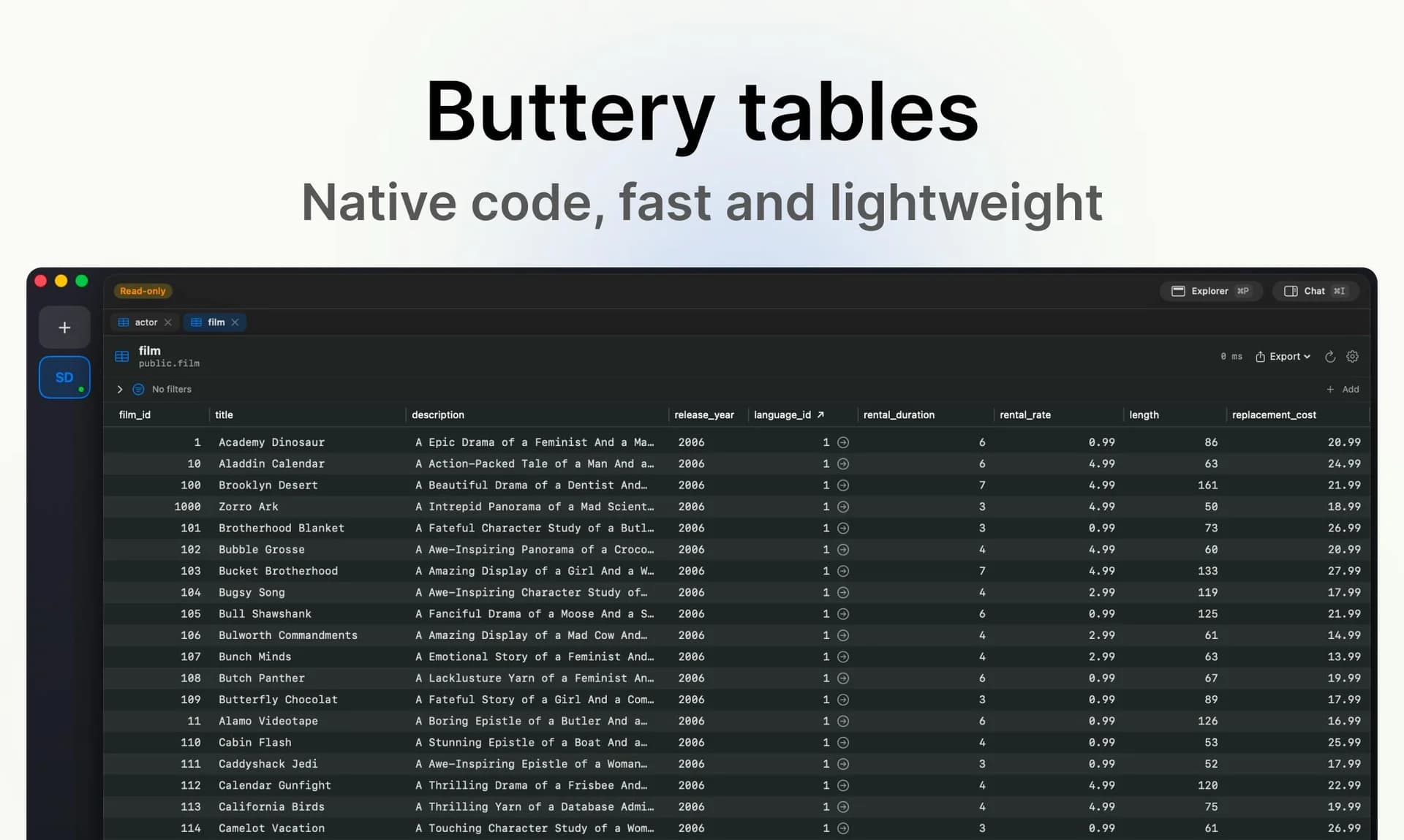
Task: Follow language_id link in Bucket Brotherhood row
Action: [x=843, y=571]
